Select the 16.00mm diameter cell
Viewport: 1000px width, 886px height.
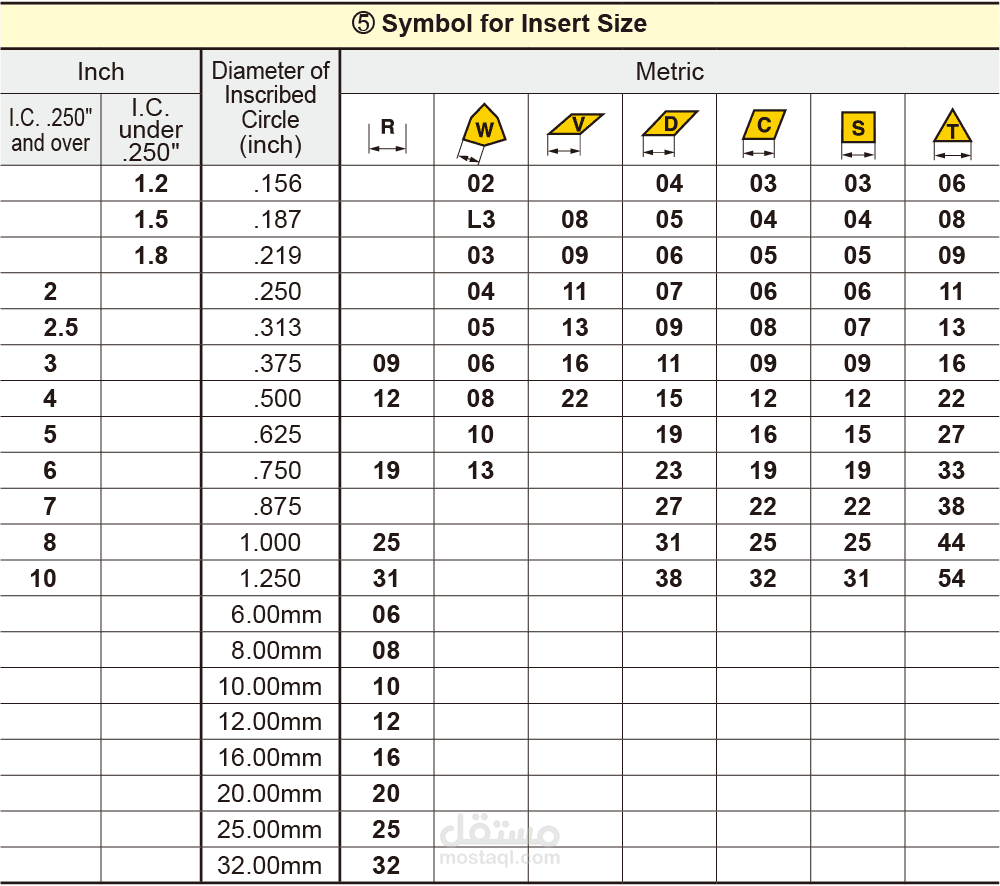[270, 758]
